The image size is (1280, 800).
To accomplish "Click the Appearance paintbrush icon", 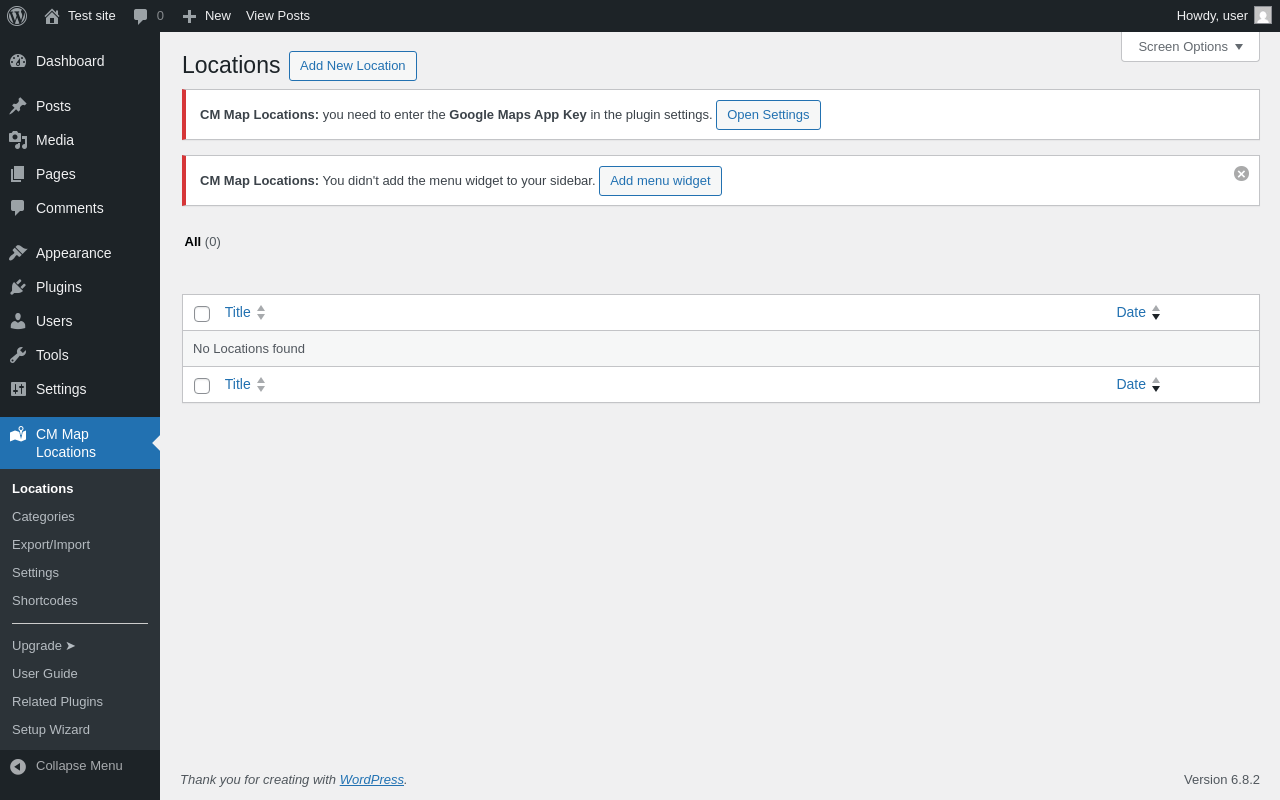I will [x=18, y=253].
